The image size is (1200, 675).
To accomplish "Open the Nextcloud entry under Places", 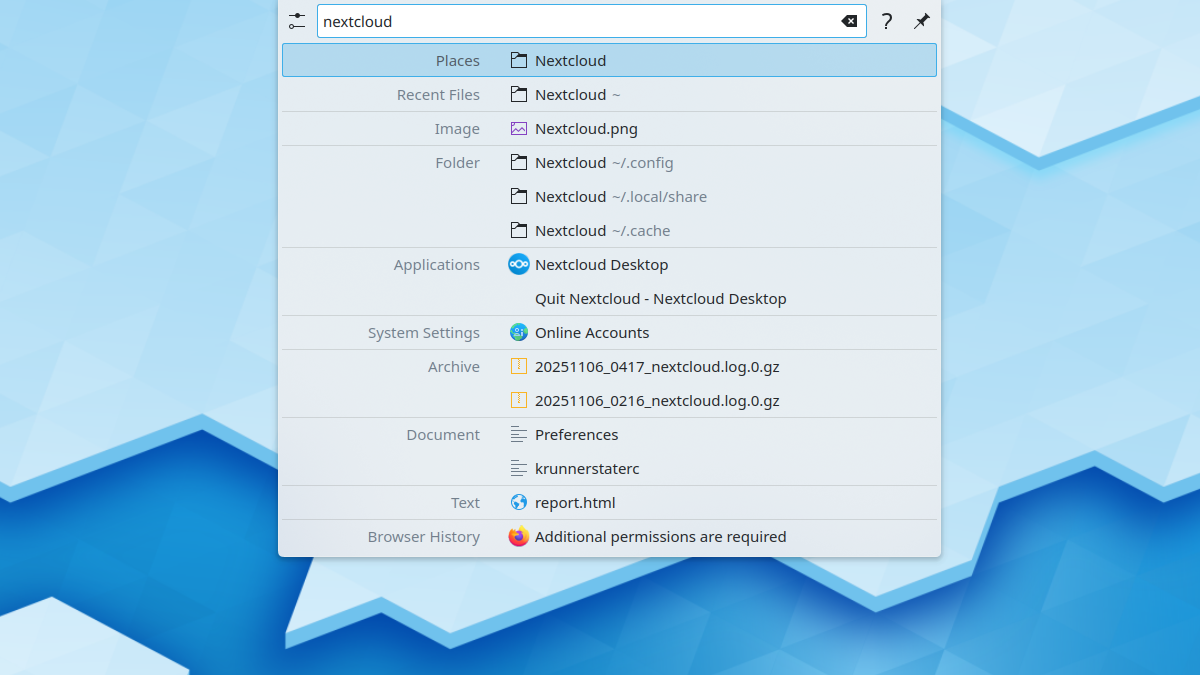I will [572, 60].
